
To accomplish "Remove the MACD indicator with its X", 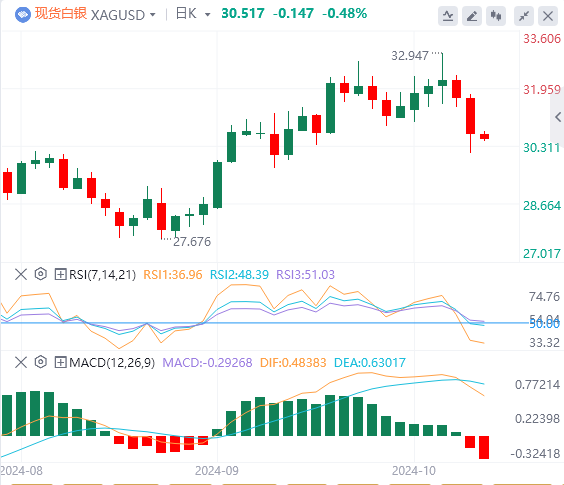I will pos(21,362).
